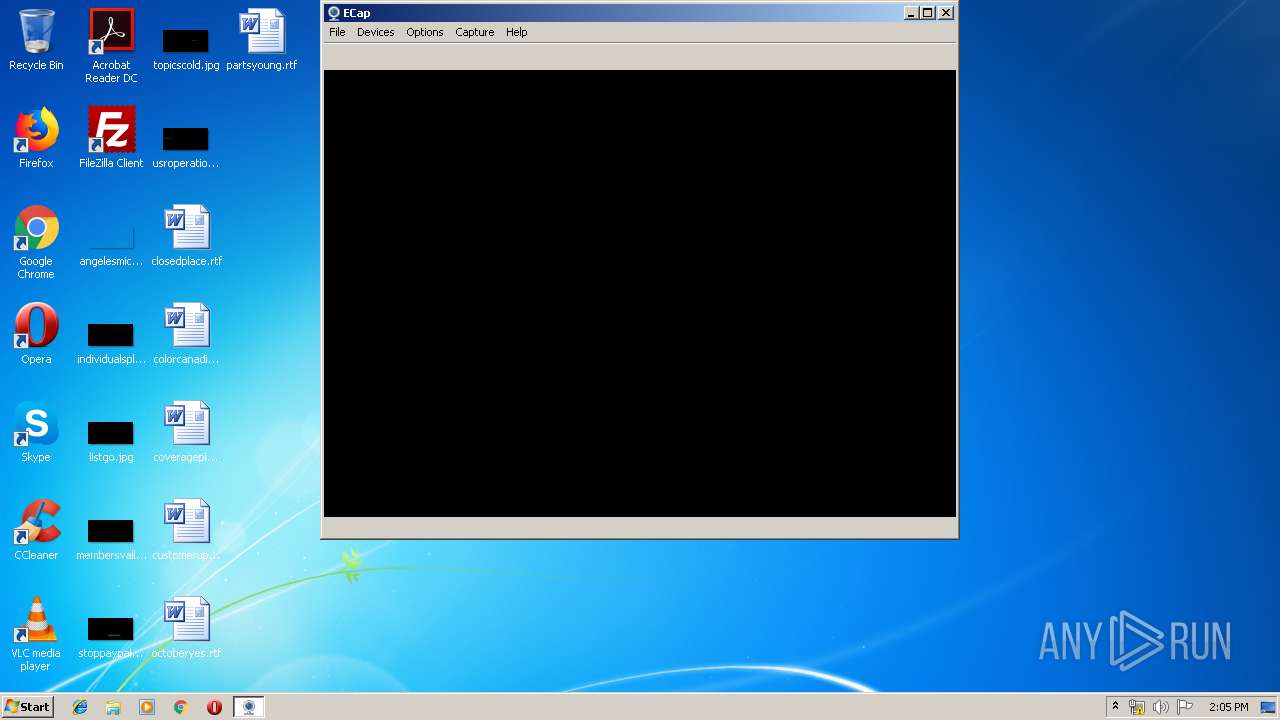Select the customerup... document icon
Image resolution: width=1280 pixels, height=720 pixels.
point(186,531)
